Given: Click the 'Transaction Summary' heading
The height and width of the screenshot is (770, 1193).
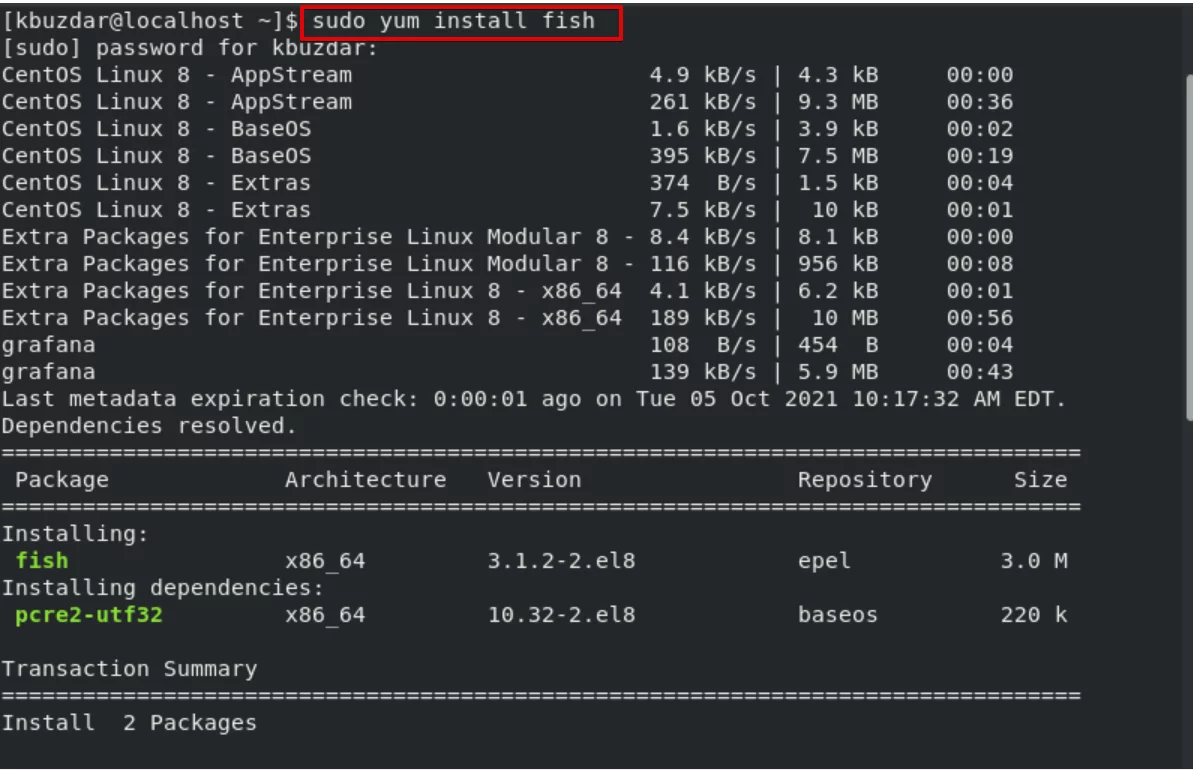Looking at the screenshot, I should pos(129,669).
